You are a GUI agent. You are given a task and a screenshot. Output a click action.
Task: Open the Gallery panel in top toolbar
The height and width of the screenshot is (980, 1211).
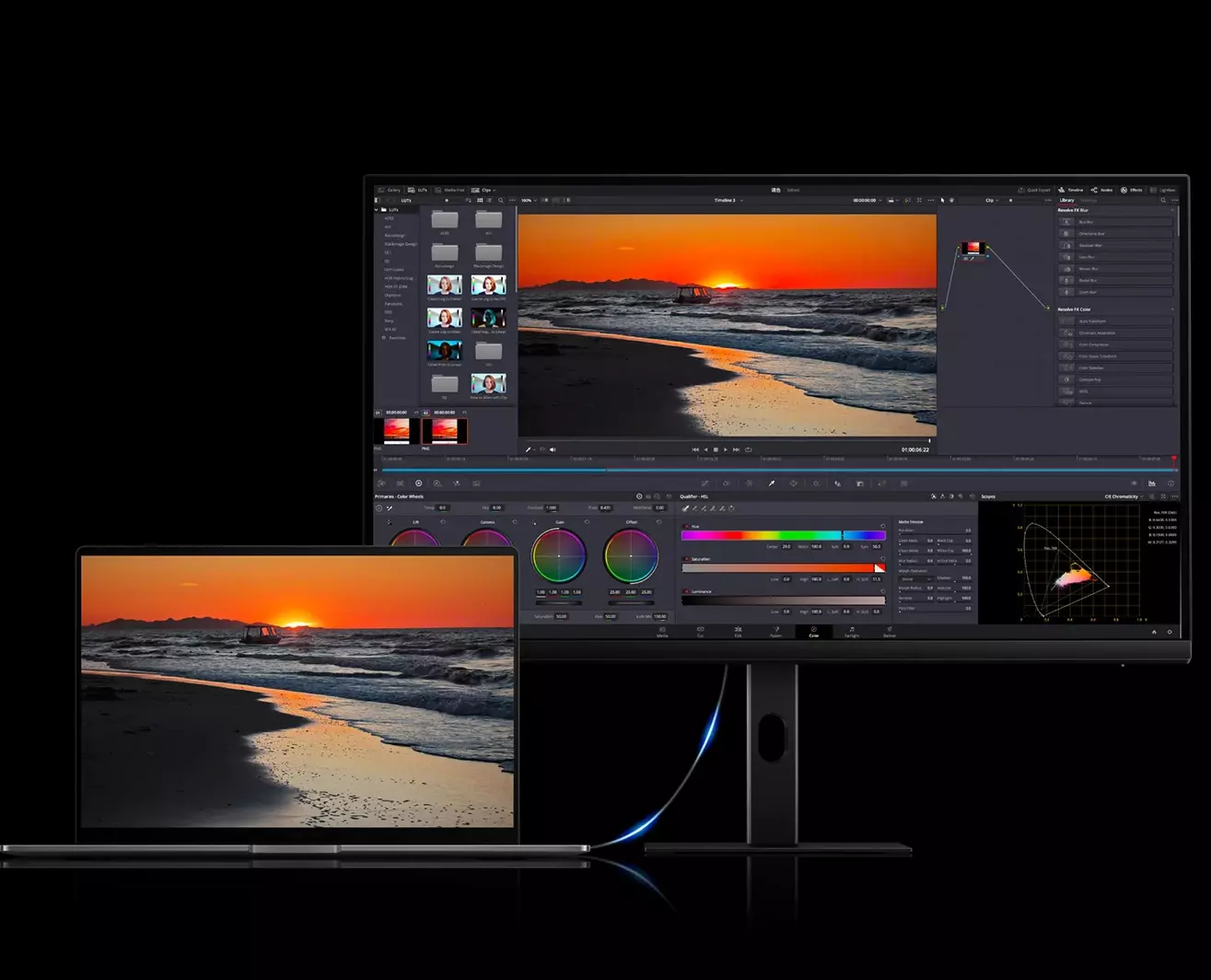389,190
